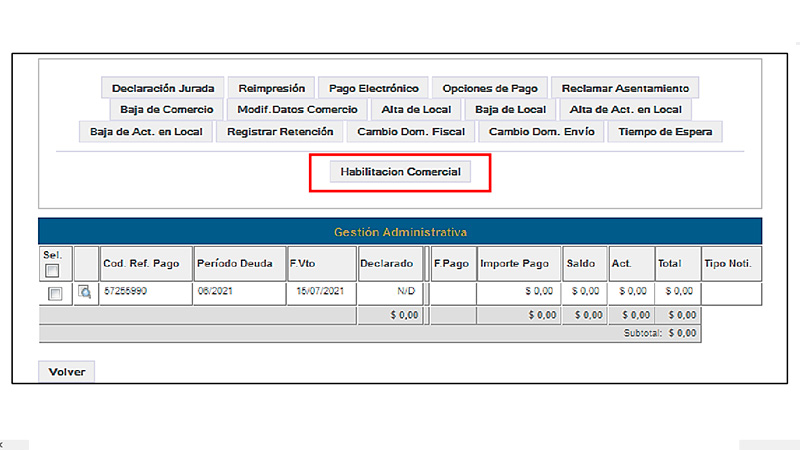Open Alta de Act. en Local
The width and height of the screenshot is (800, 450).
pos(625,109)
